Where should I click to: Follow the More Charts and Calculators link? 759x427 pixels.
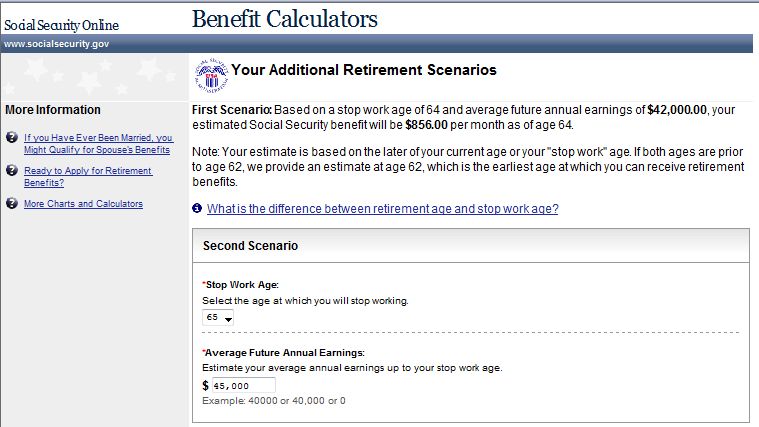click(x=83, y=204)
